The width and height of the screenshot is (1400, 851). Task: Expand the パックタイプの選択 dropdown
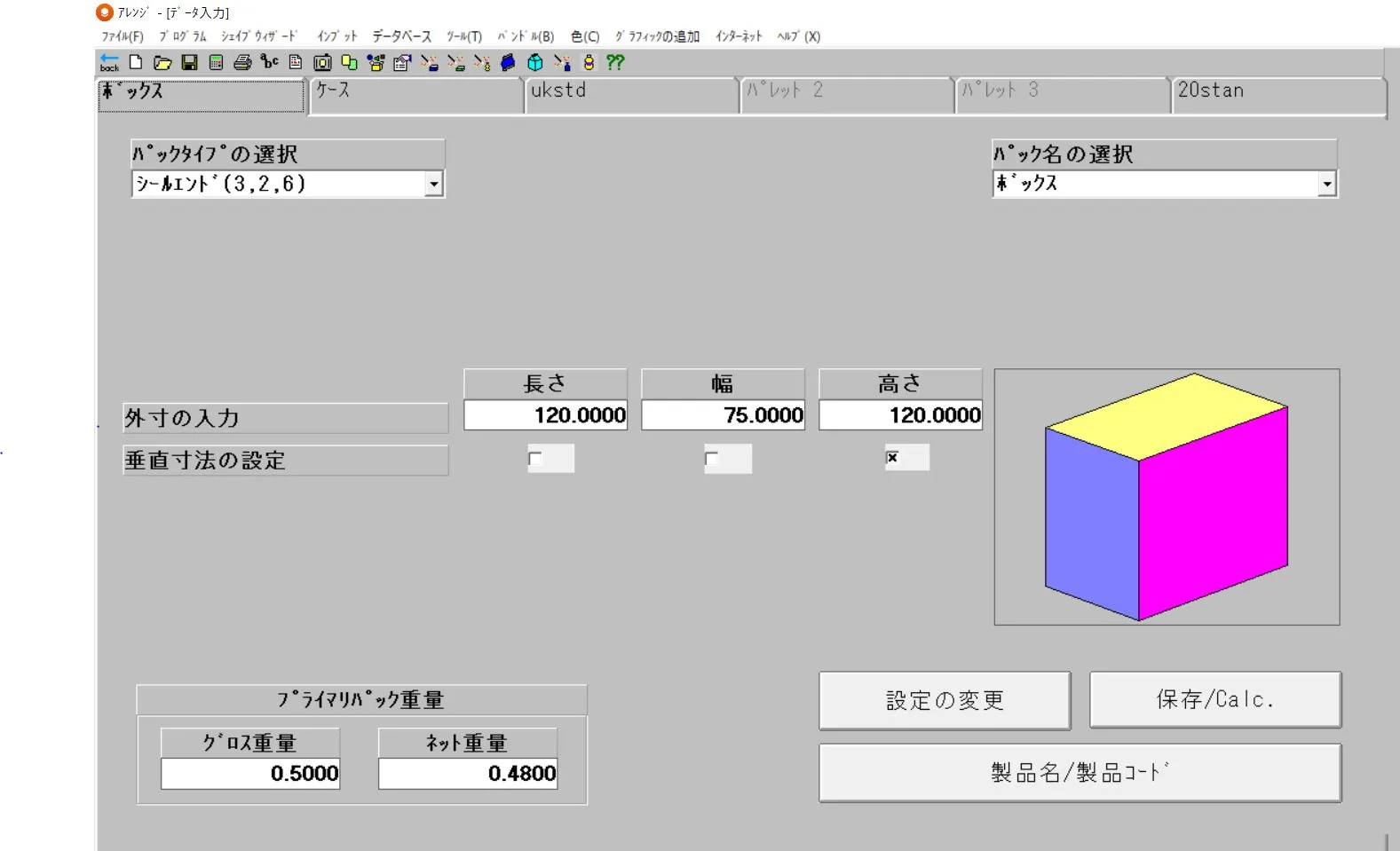pyautogui.click(x=433, y=185)
